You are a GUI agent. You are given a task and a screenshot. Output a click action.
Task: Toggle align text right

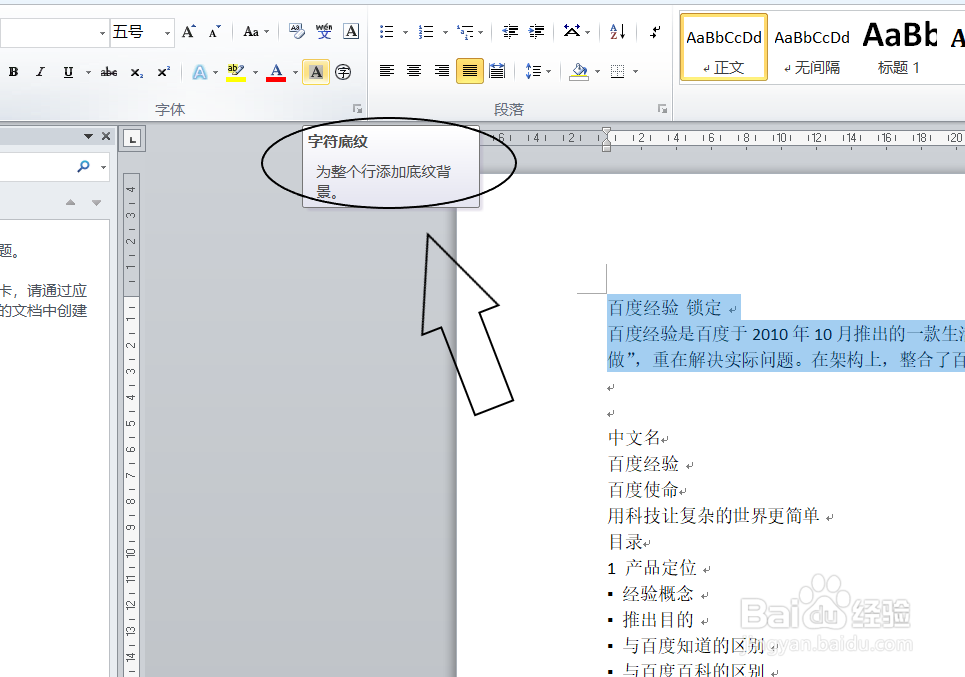point(442,71)
